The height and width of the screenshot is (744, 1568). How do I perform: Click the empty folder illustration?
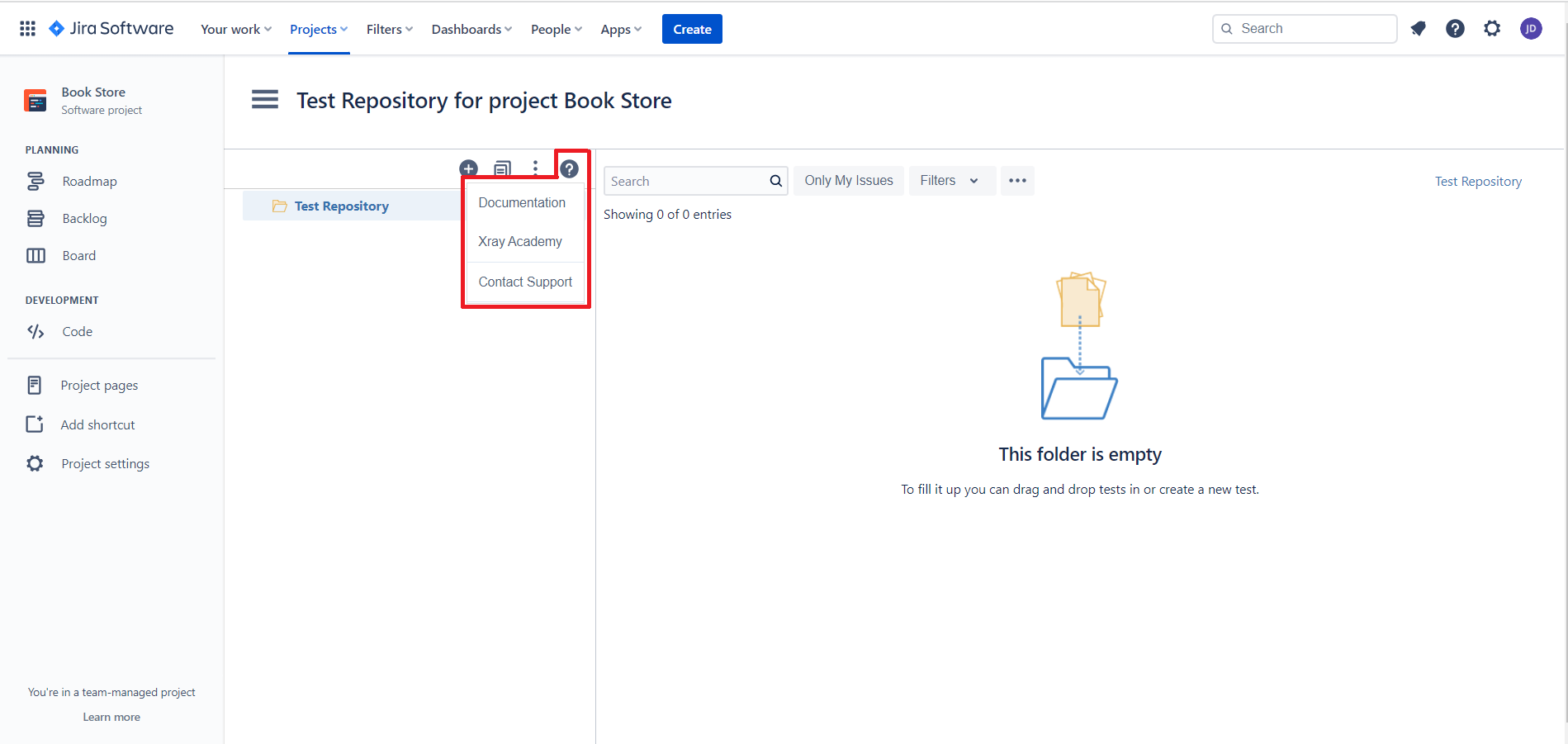pos(1080,345)
